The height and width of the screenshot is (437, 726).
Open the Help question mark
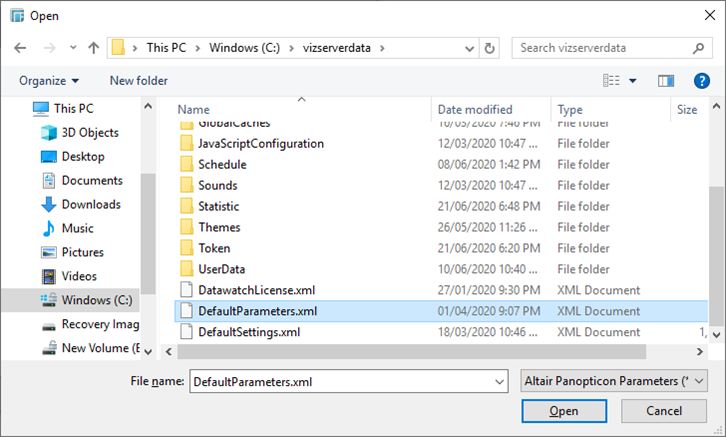[x=701, y=80]
